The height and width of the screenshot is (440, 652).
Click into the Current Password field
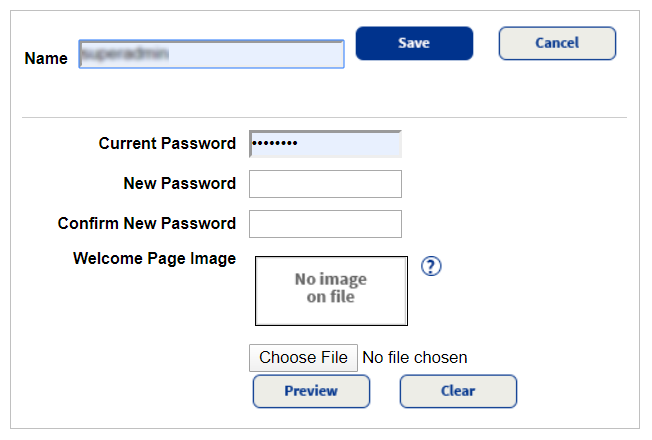coord(325,144)
